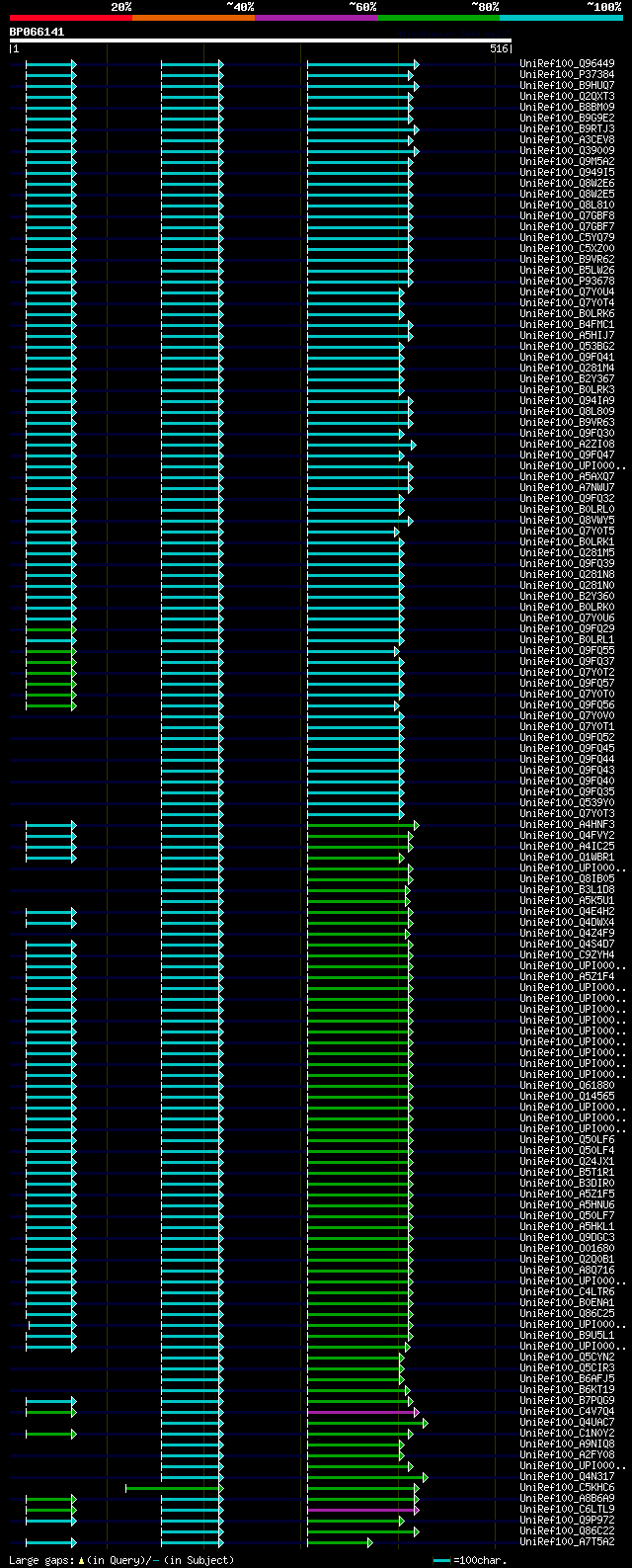Select the label UniRef100_B3L1D8
Screen dimensions: 632x1568
coord(567,890)
